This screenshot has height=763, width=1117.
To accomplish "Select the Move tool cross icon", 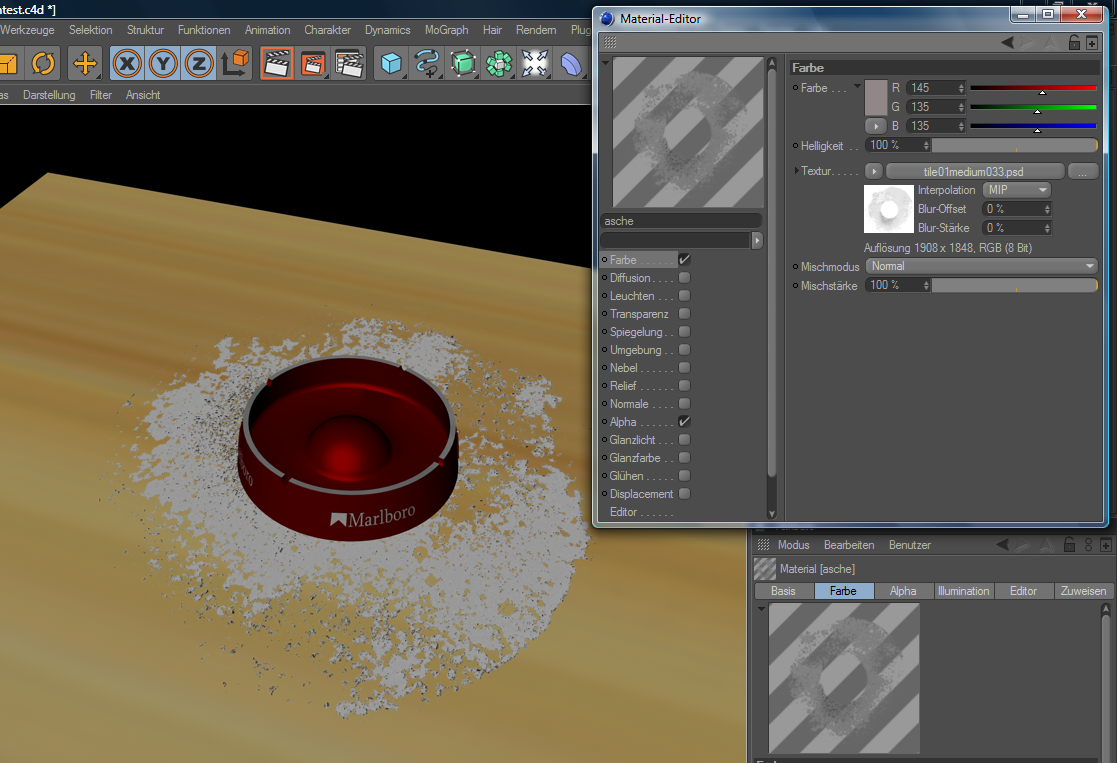I will 85,63.
